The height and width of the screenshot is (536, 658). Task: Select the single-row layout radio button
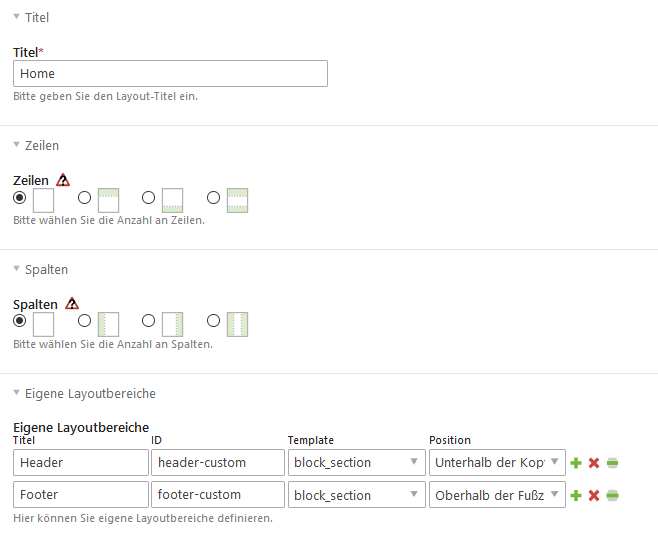(x=20, y=198)
